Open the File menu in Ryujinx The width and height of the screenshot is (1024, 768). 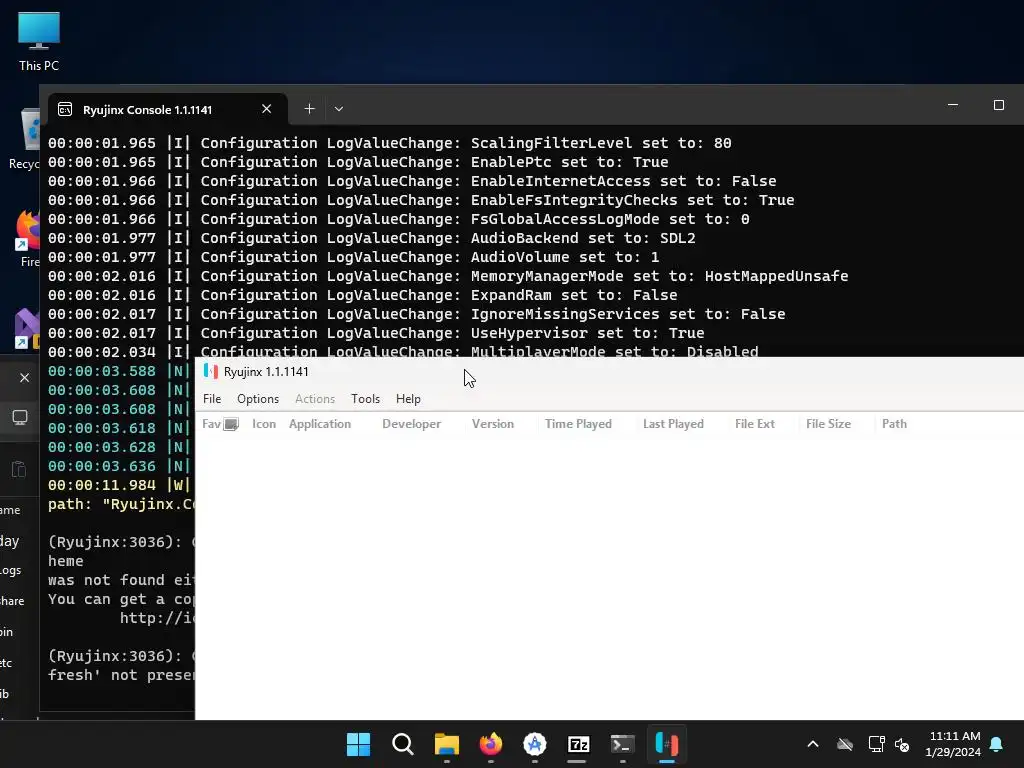[x=212, y=398]
